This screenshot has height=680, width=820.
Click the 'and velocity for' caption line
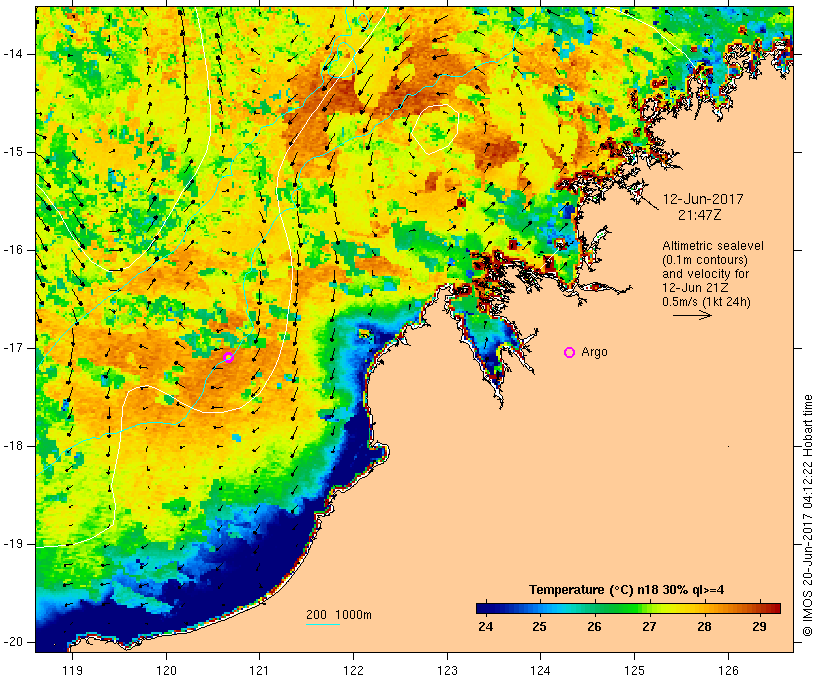pyautogui.click(x=705, y=274)
